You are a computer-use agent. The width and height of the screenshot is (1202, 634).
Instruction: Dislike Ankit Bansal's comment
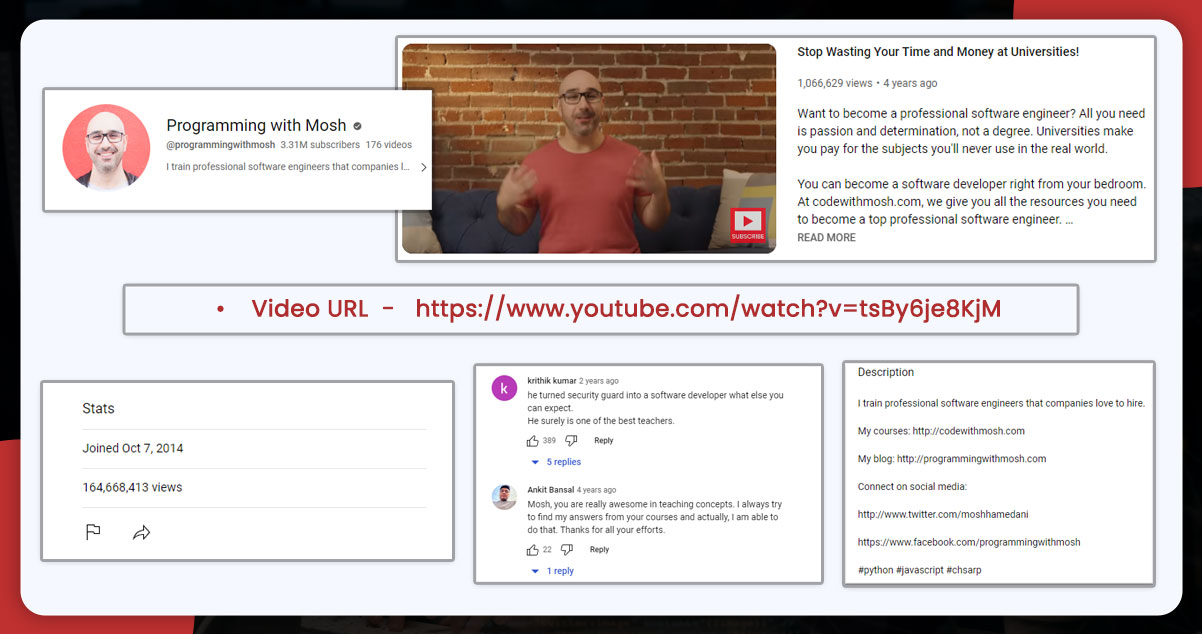tap(567, 549)
